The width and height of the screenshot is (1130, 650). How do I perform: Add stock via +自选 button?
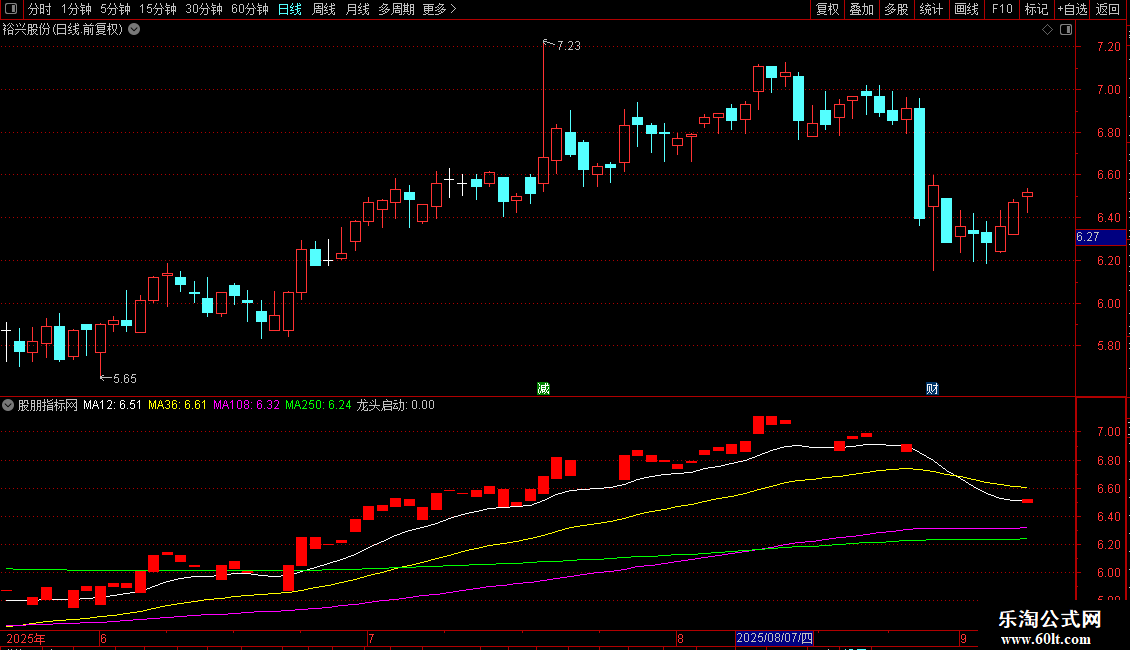[1072, 9]
